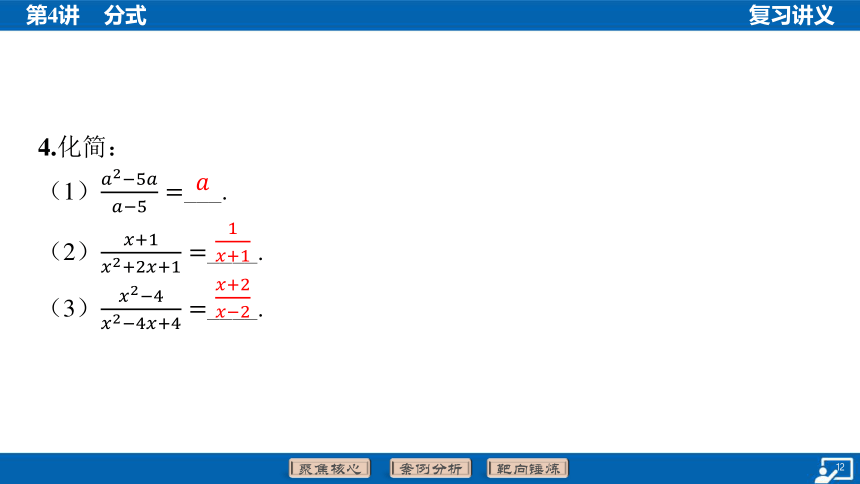Click the presenter slide number icon
Image resolution: width=860 pixels, height=484 pixels.
[834, 470]
